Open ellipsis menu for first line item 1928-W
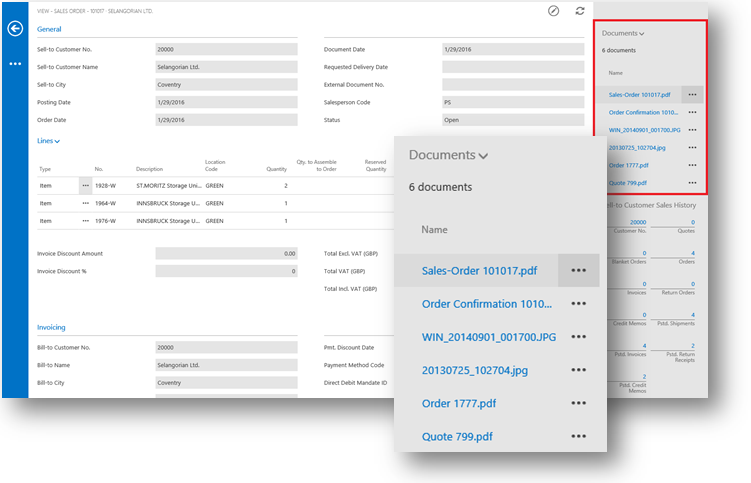 (85, 186)
